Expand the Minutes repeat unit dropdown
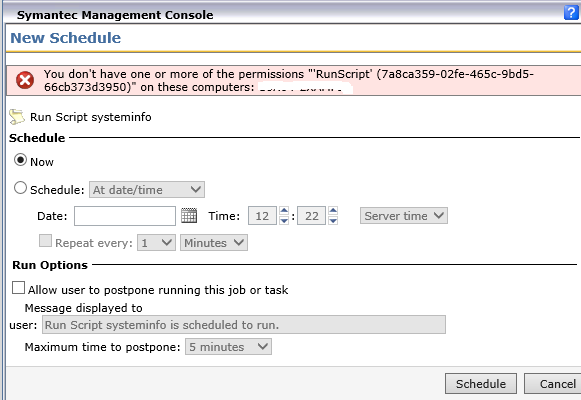This screenshot has height=400, width=581. 214,243
